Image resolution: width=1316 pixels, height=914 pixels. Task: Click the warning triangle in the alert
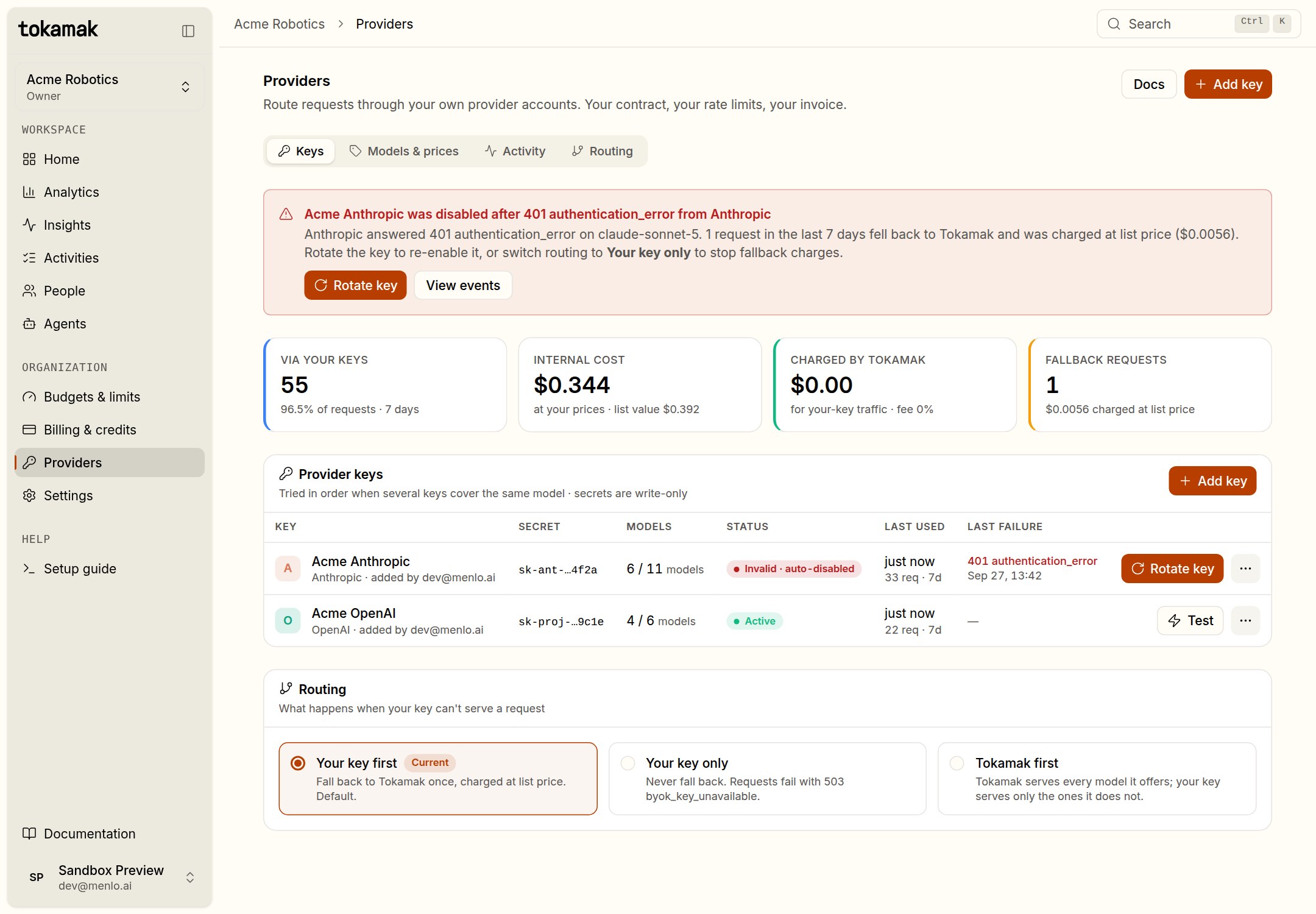pyautogui.click(x=286, y=214)
